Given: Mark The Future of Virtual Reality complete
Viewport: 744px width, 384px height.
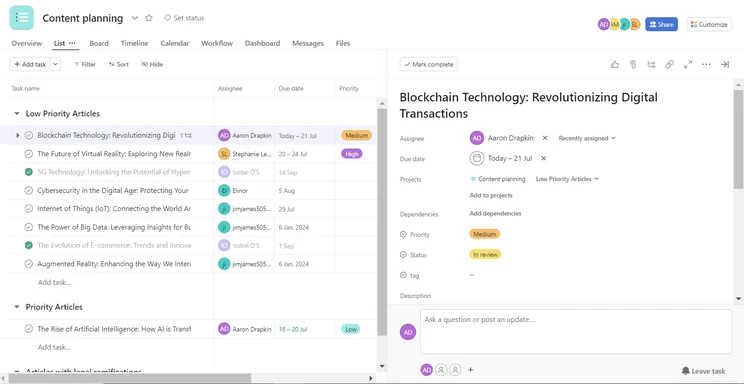Looking at the screenshot, I should pos(28,154).
